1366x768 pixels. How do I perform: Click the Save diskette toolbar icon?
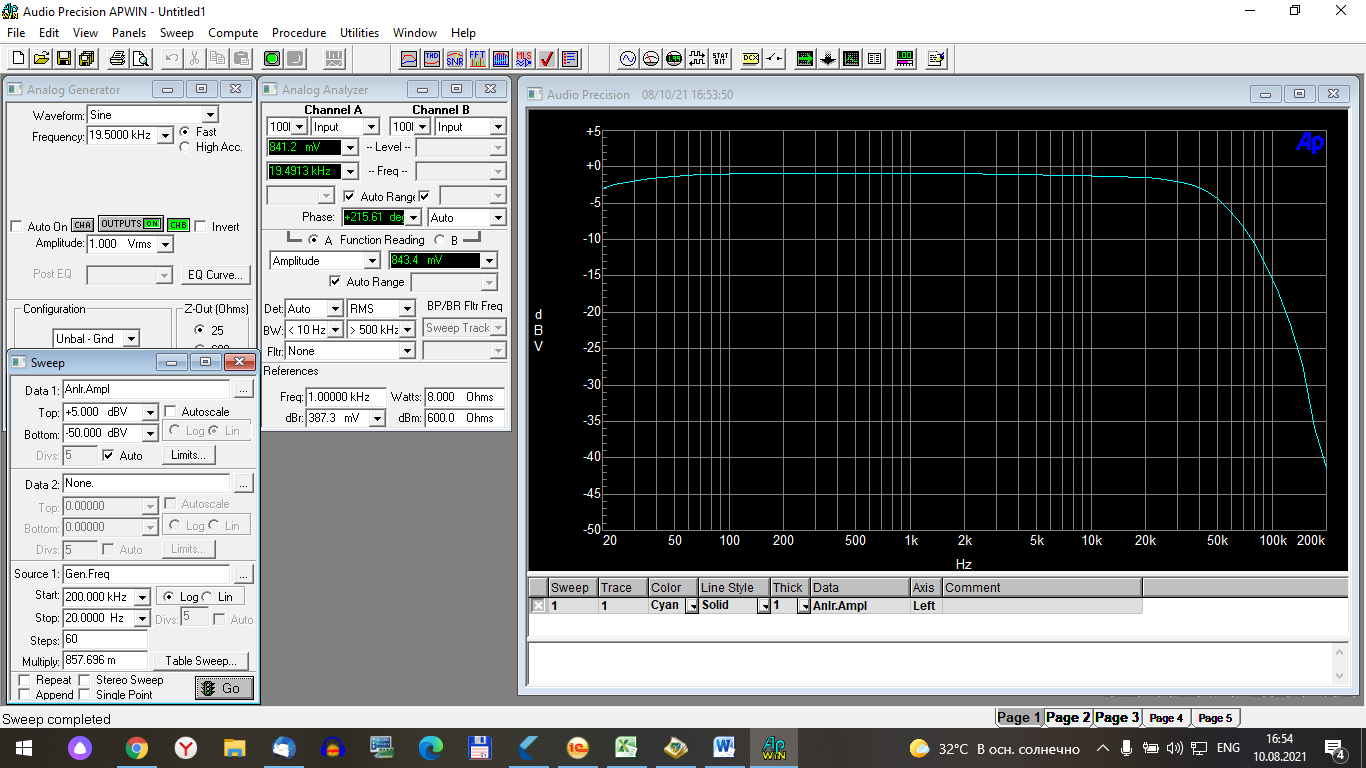point(63,59)
